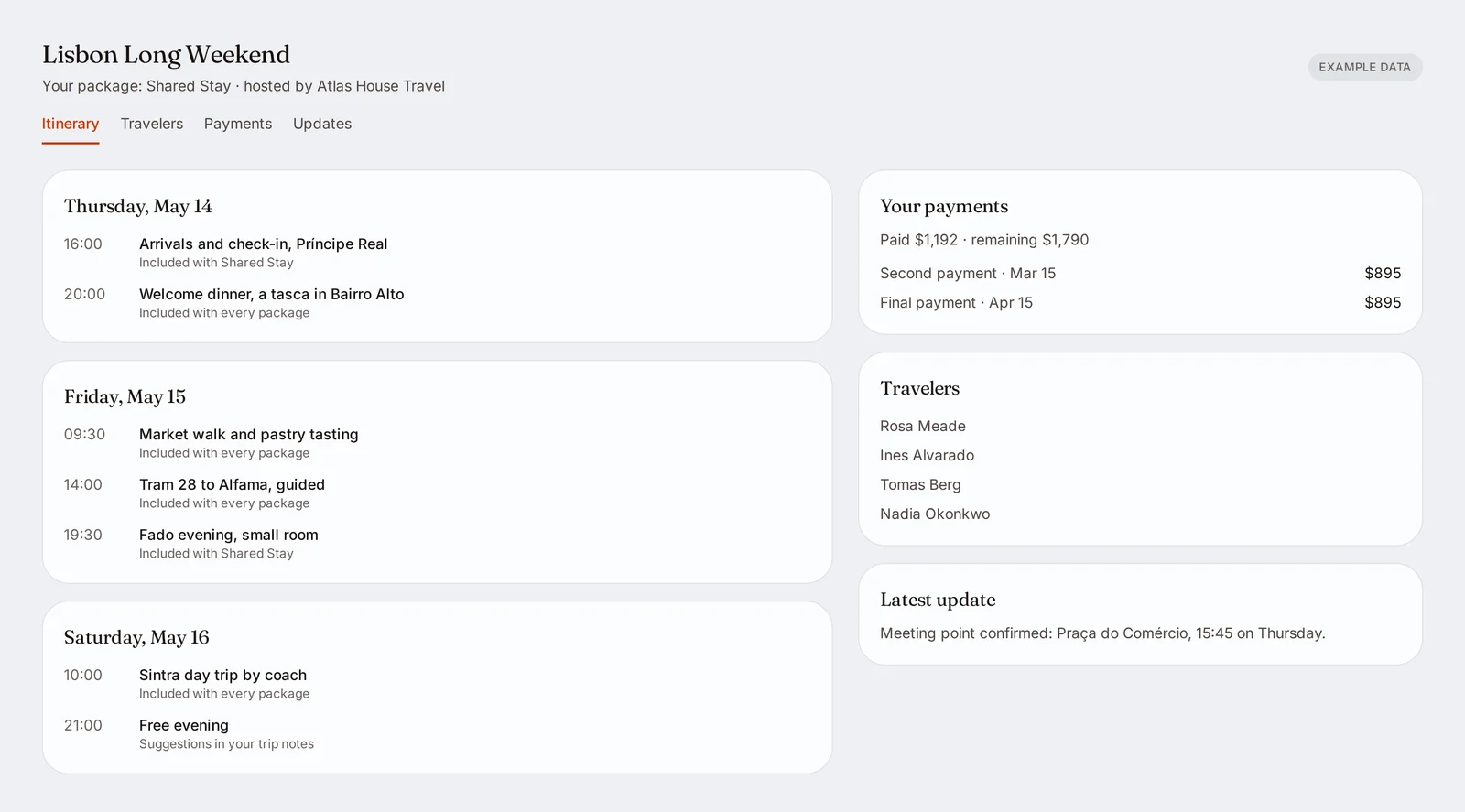The width and height of the screenshot is (1465, 812).
Task: Click the Friday, May 15 heading
Action: pyautogui.click(x=125, y=396)
